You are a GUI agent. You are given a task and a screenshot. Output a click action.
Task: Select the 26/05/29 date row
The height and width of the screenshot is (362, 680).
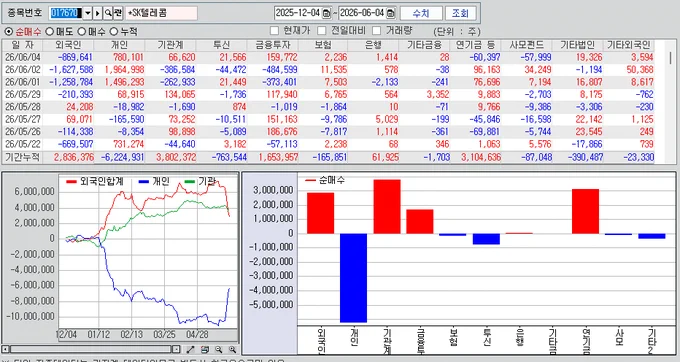[328, 95]
